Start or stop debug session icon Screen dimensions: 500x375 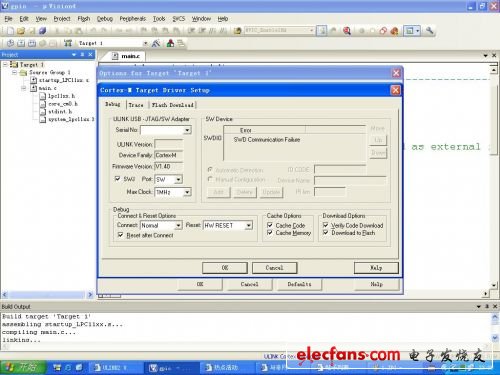click(347, 31)
